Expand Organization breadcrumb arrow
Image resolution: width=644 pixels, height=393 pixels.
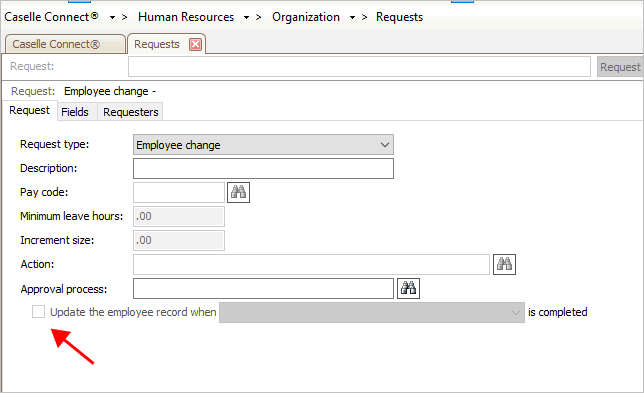(352, 17)
